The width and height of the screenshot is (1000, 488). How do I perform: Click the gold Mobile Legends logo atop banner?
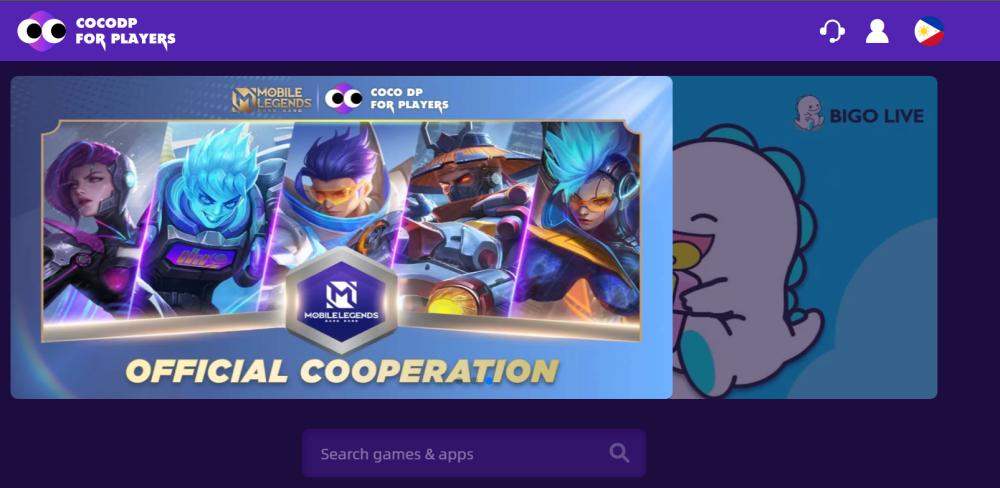point(272,100)
